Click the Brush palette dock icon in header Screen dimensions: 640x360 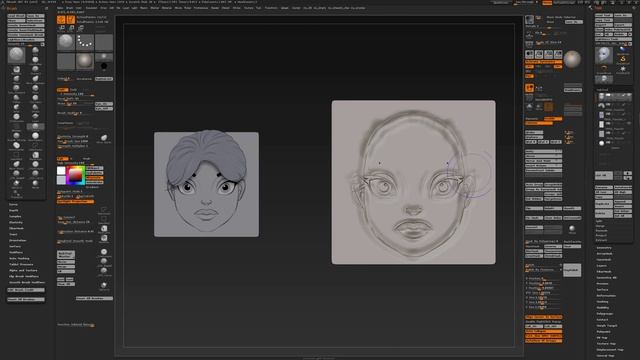point(46,8)
